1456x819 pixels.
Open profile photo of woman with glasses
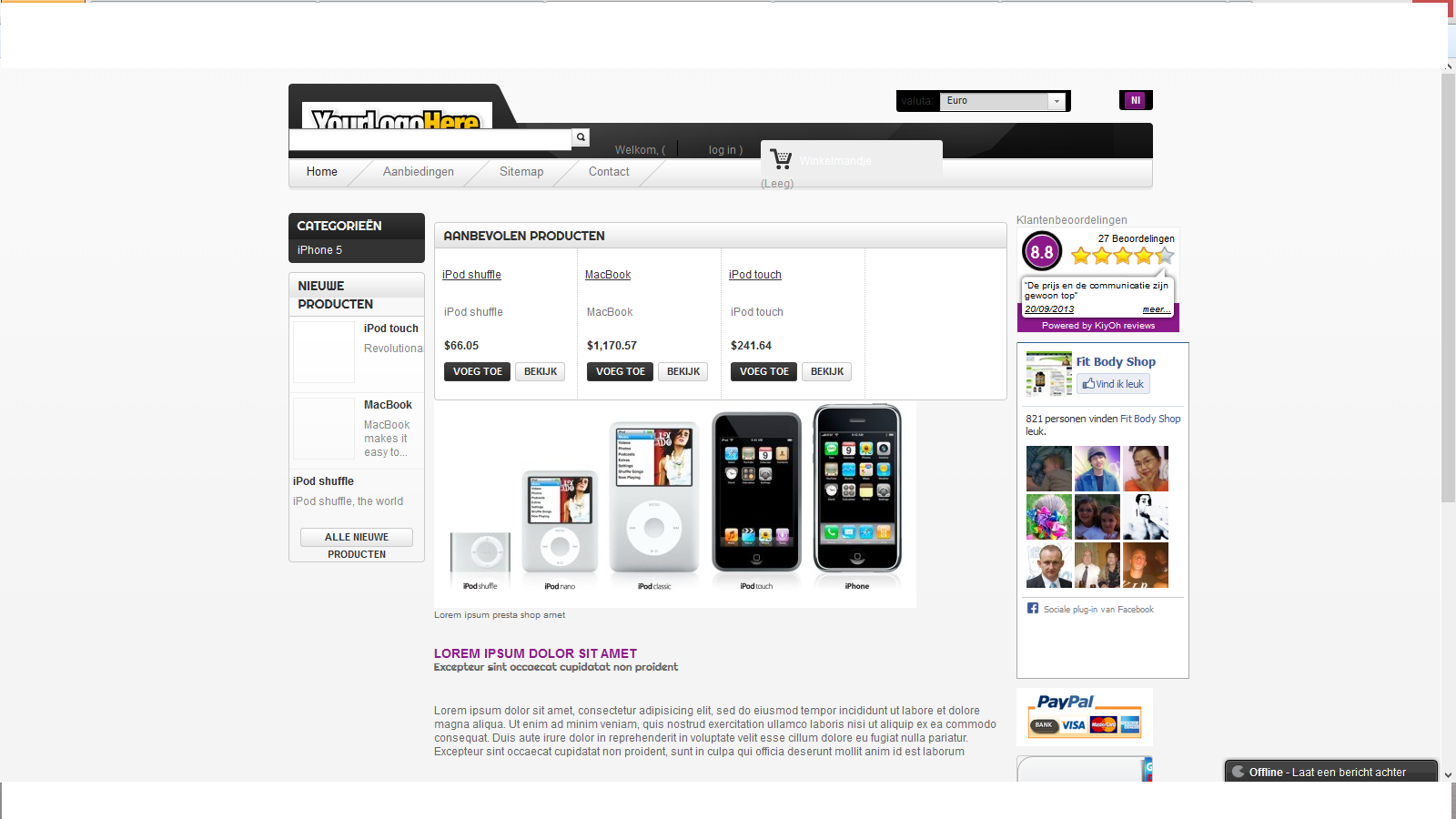pos(1146,469)
